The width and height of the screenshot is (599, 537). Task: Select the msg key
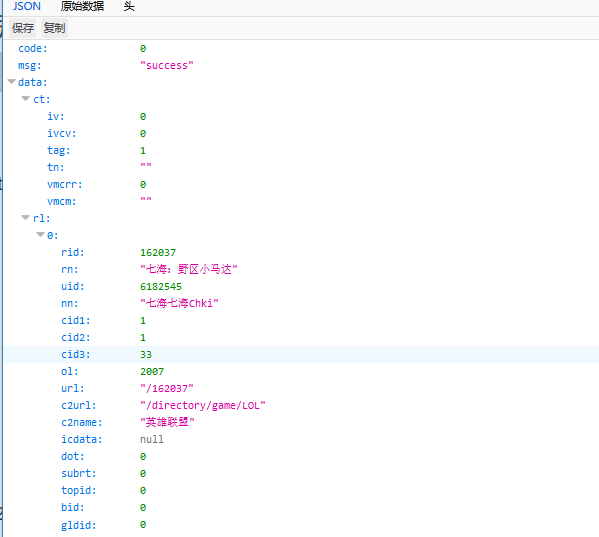tap(29, 66)
